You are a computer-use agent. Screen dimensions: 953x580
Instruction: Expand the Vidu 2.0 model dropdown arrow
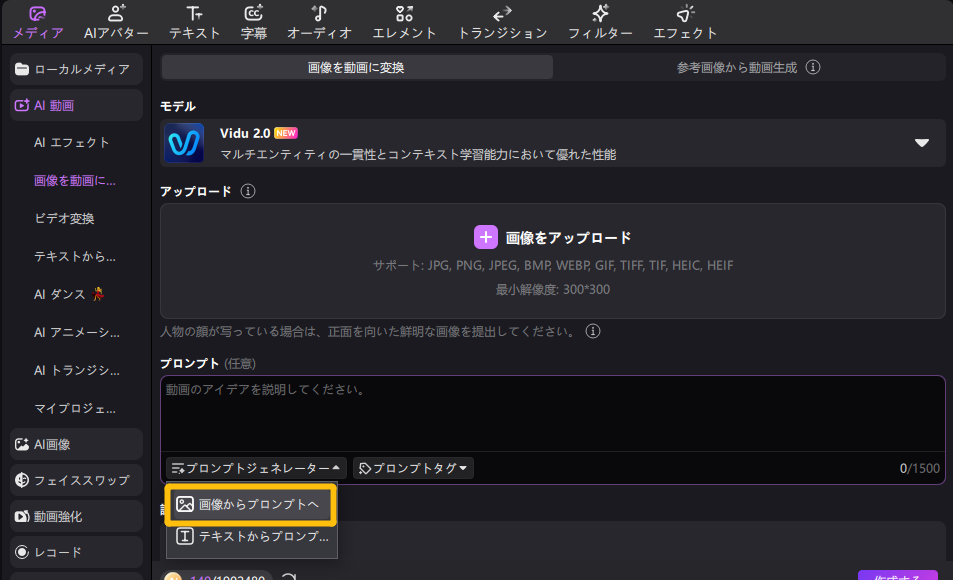pos(921,143)
